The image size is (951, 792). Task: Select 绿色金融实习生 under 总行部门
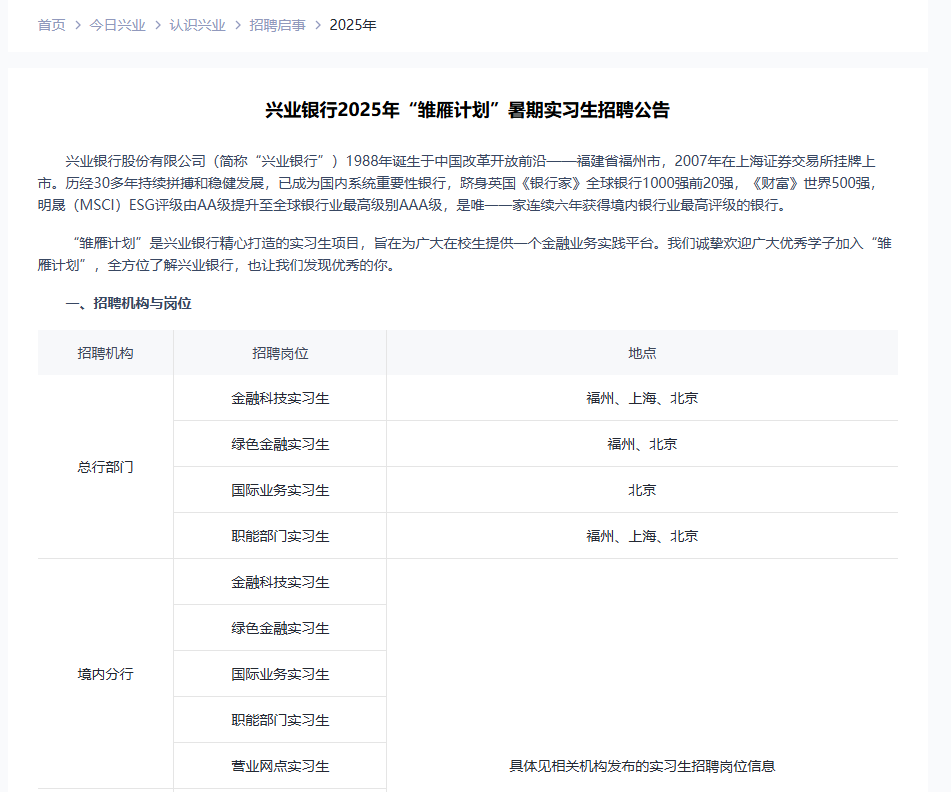(280, 445)
